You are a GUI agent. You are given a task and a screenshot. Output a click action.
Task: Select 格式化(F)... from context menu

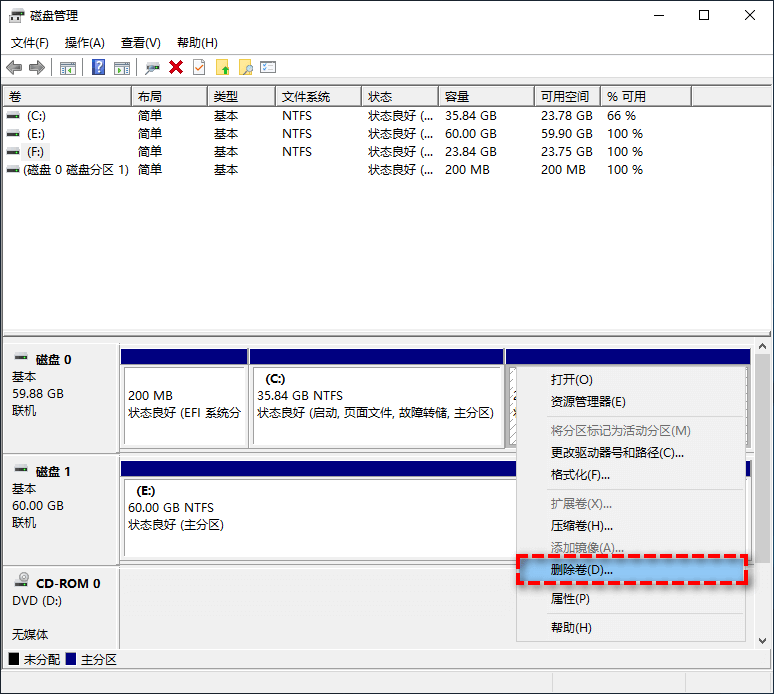pos(630,475)
